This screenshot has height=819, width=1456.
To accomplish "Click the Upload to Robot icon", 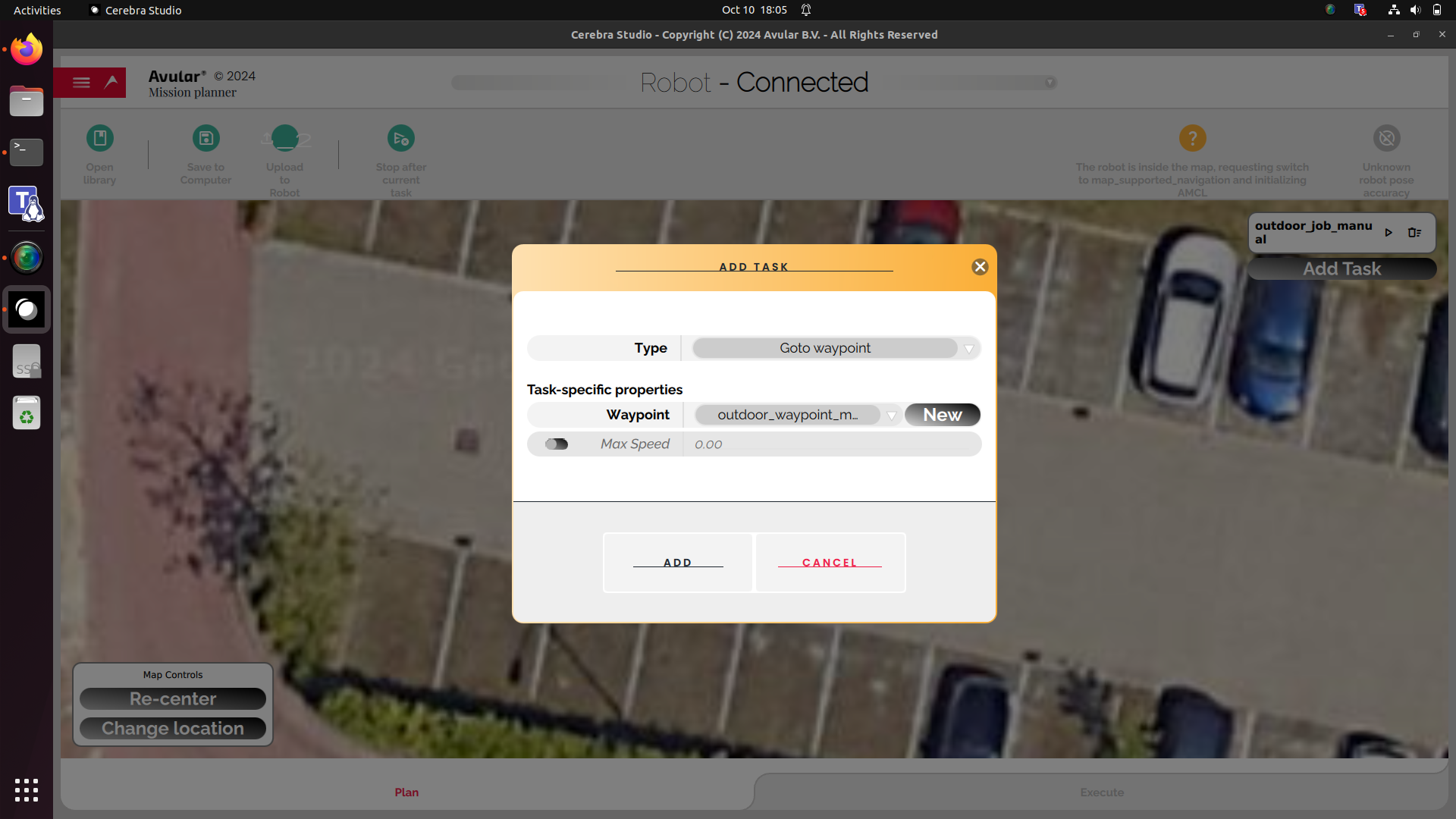I will coord(284,138).
